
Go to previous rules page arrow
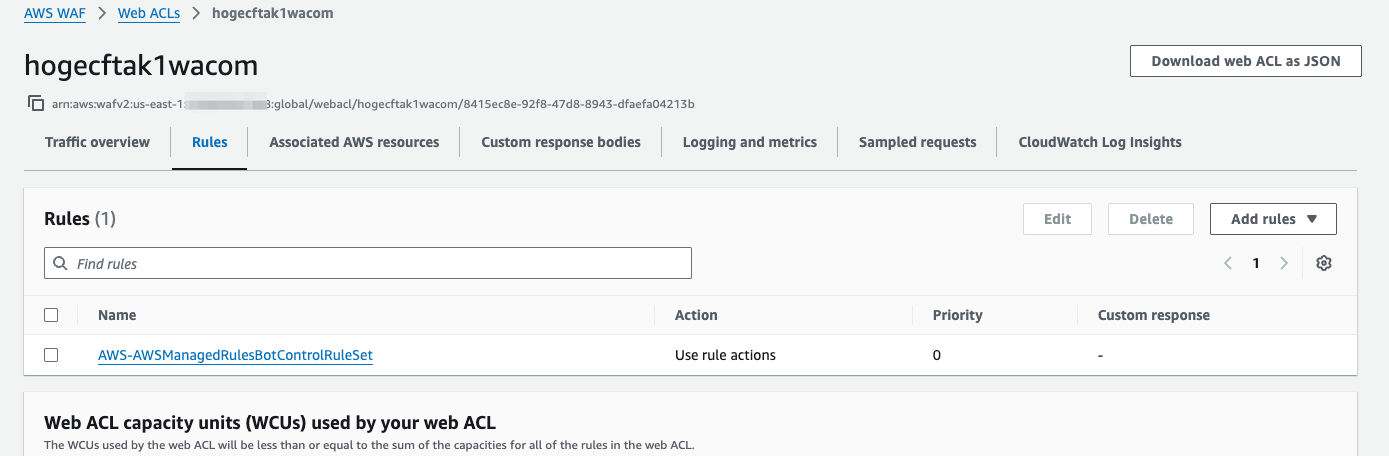point(1228,263)
